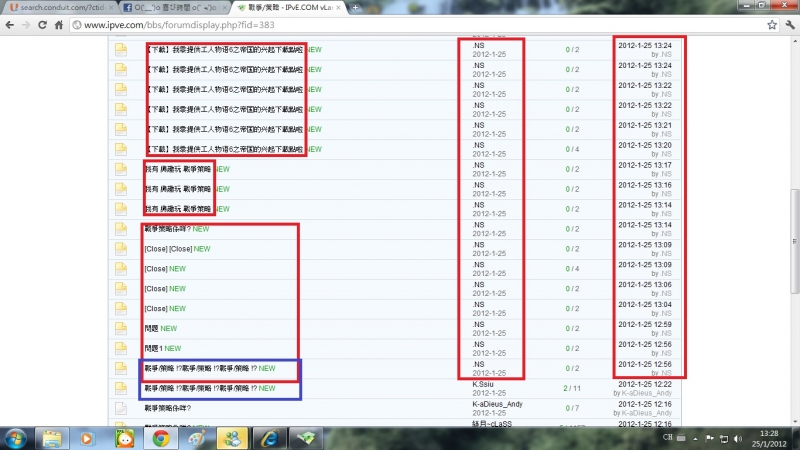
Task: Click the CH language indicator
Action: 668,437
